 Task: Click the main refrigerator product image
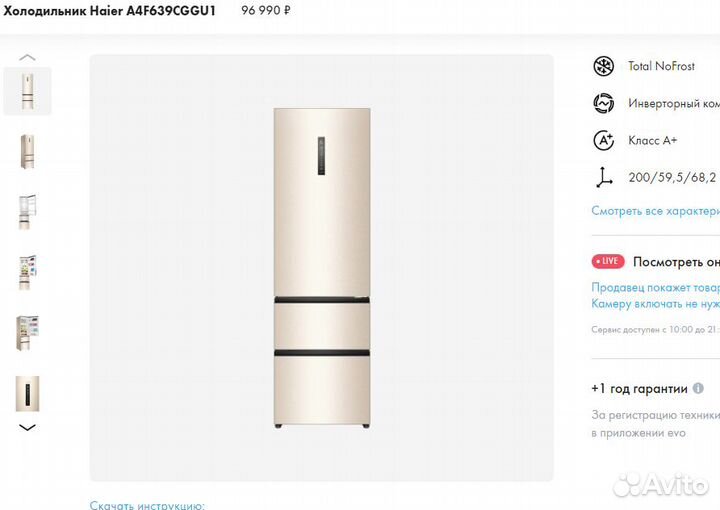(321, 268)
